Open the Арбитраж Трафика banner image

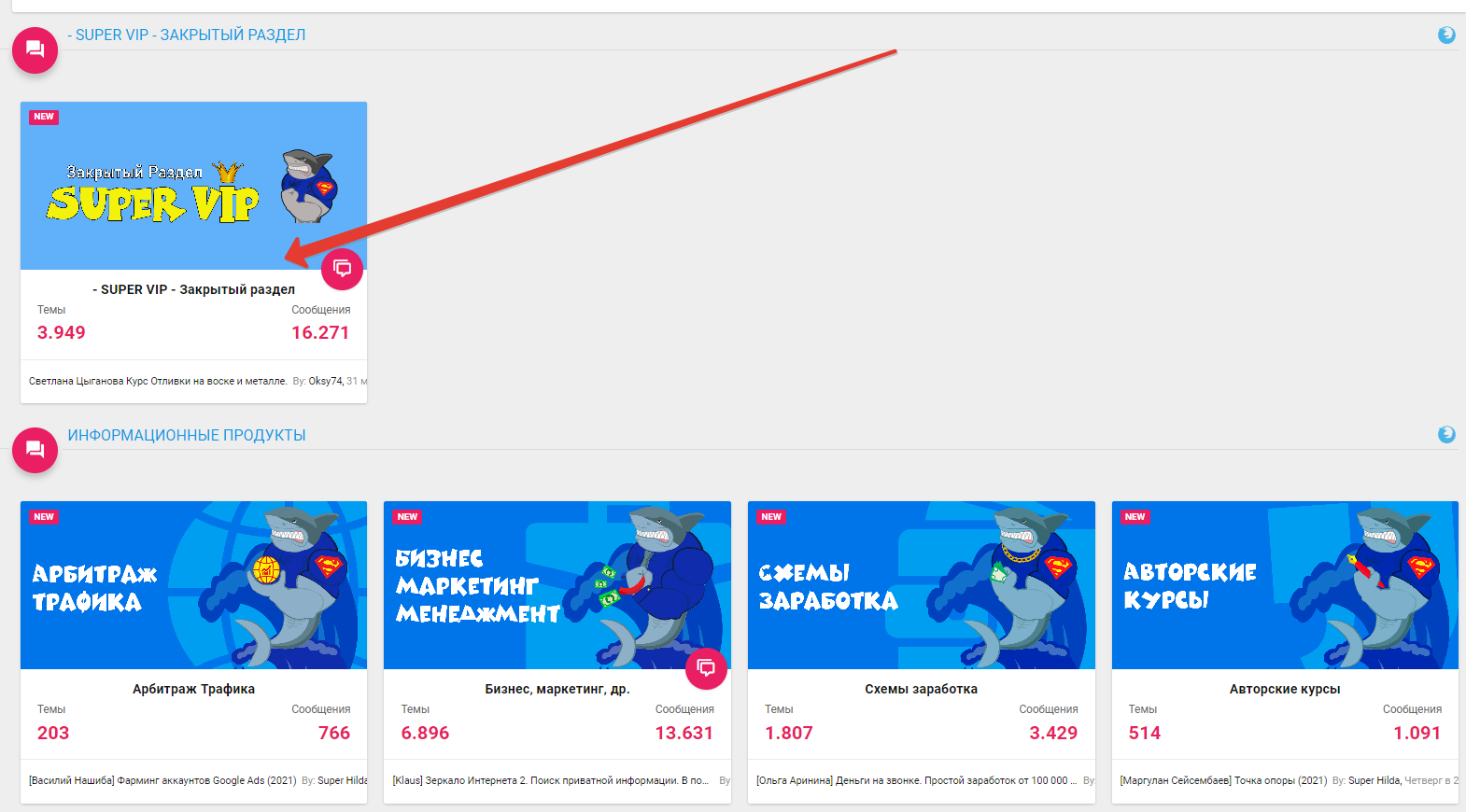(x=193, y=585)
